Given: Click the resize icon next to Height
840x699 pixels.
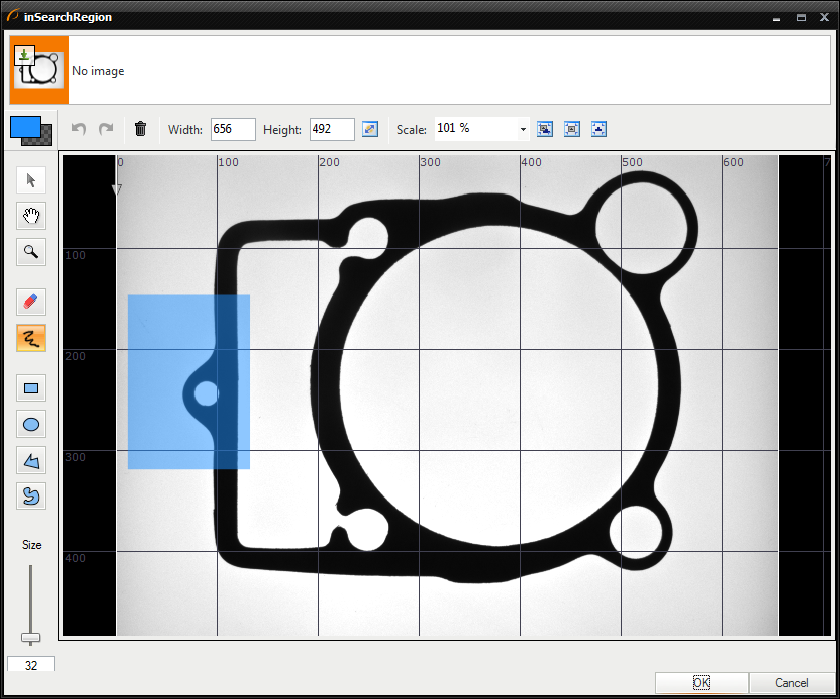Looking at the screenshot, I should (x=370, y=129).
